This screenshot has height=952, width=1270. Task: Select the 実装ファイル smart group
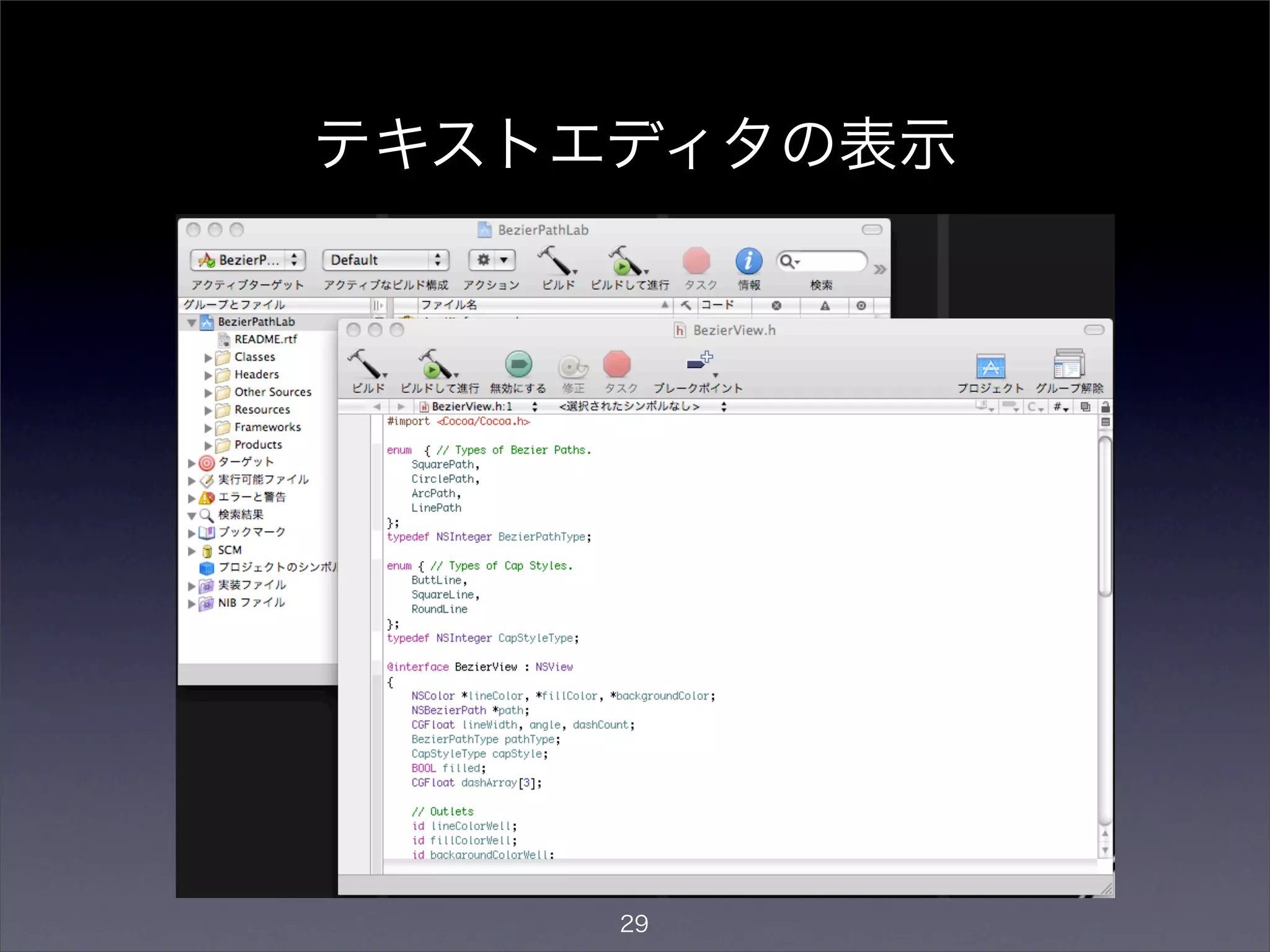[252, 584]
